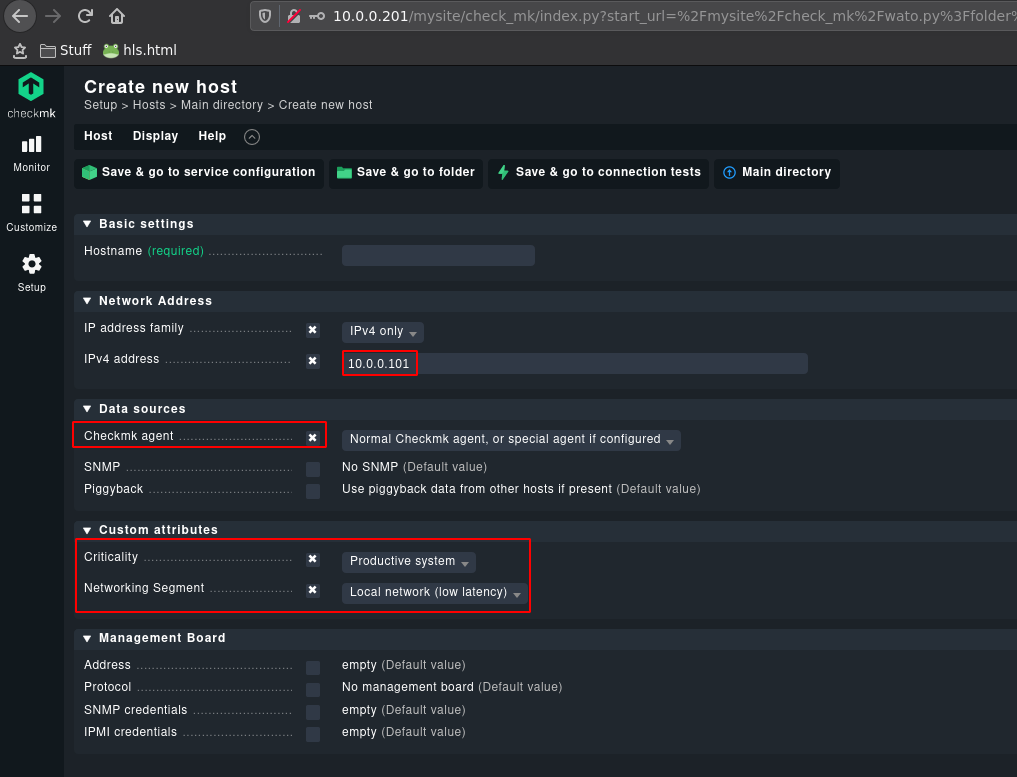The height and width of the screenshot is (777, 1017).
Task: Enable the IPMI credentials checkbox
Action: 313,734
